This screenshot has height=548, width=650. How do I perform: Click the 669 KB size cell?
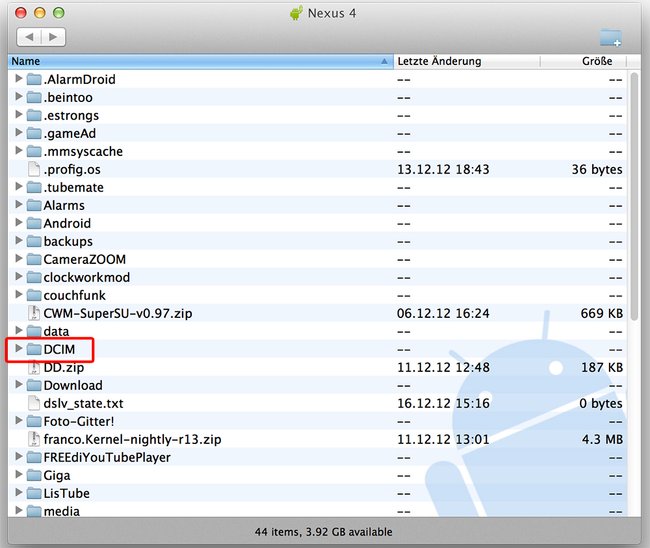pos(601,313)
